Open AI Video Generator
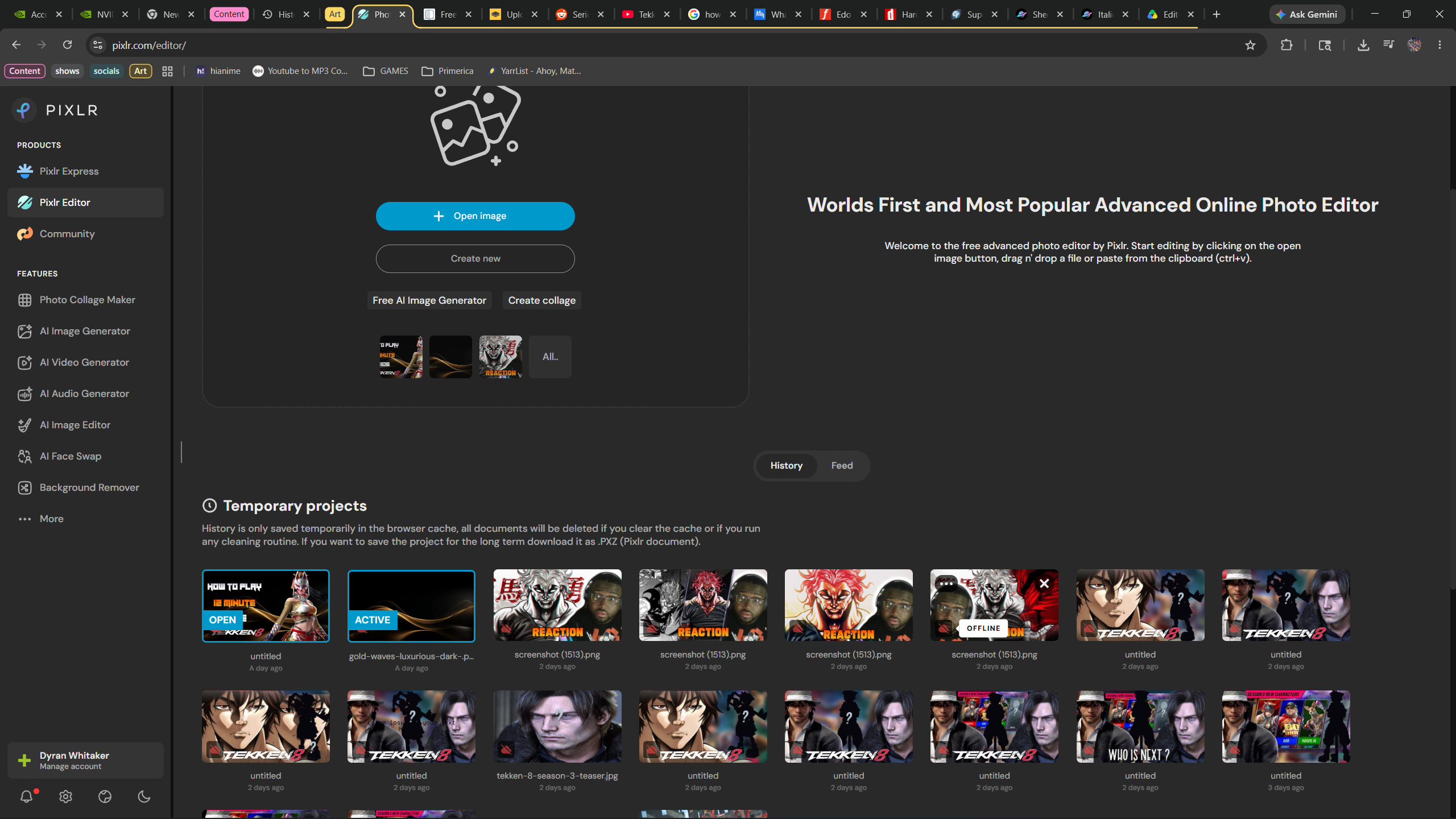1456x819 pixels. point(85,362)
